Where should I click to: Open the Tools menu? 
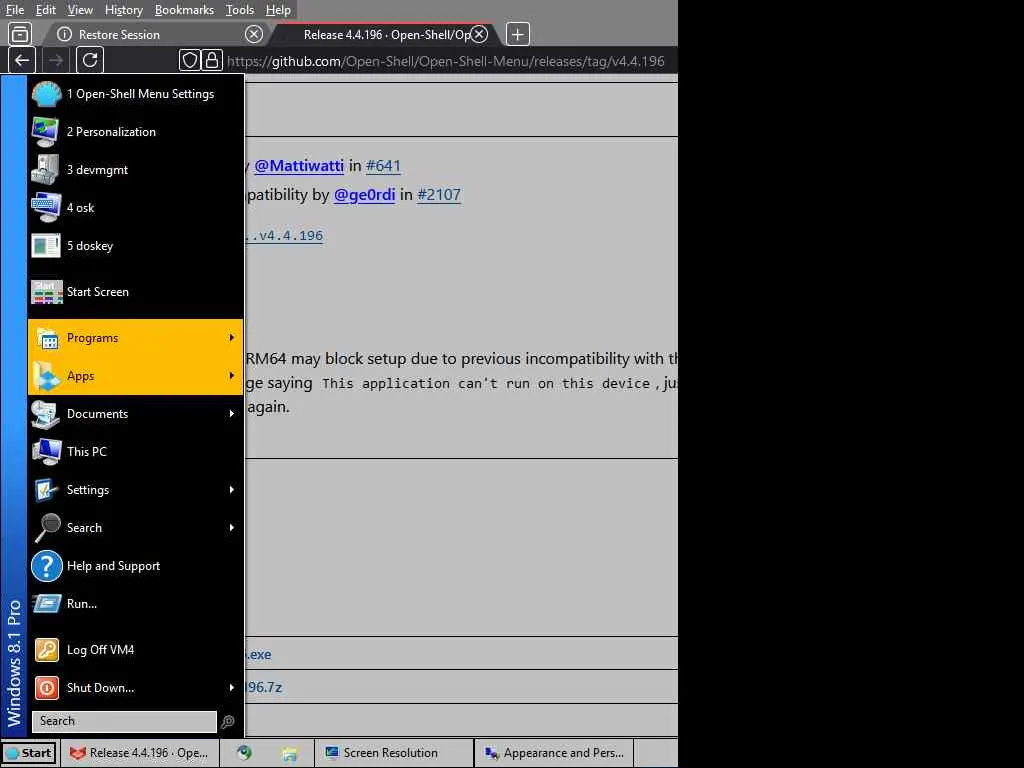(x=240, y=10)
